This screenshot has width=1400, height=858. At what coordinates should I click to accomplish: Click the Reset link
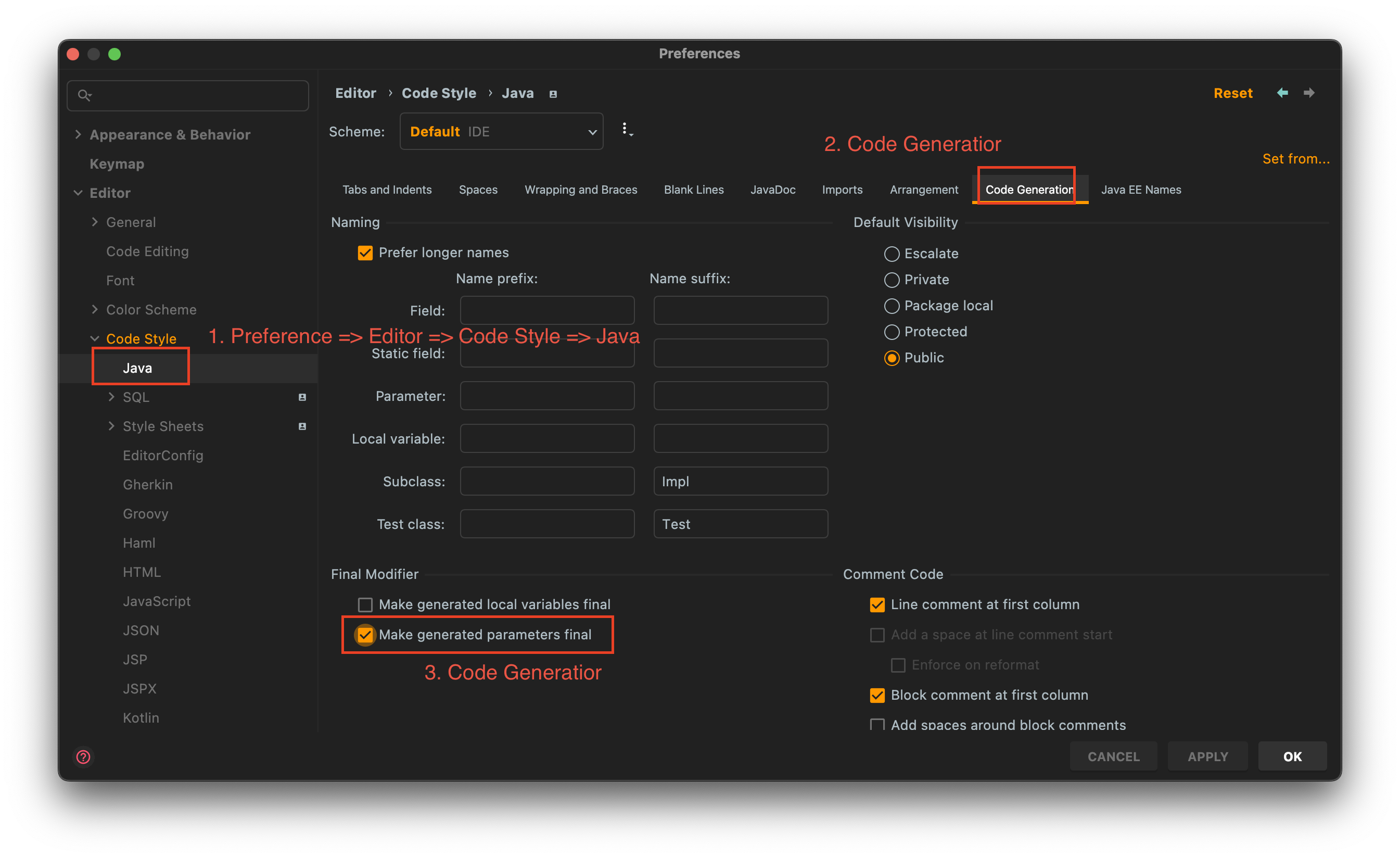click(x=1232, y=93)
